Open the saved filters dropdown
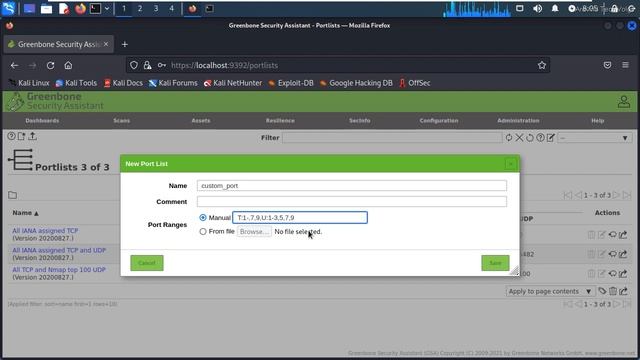 point(595,138)
